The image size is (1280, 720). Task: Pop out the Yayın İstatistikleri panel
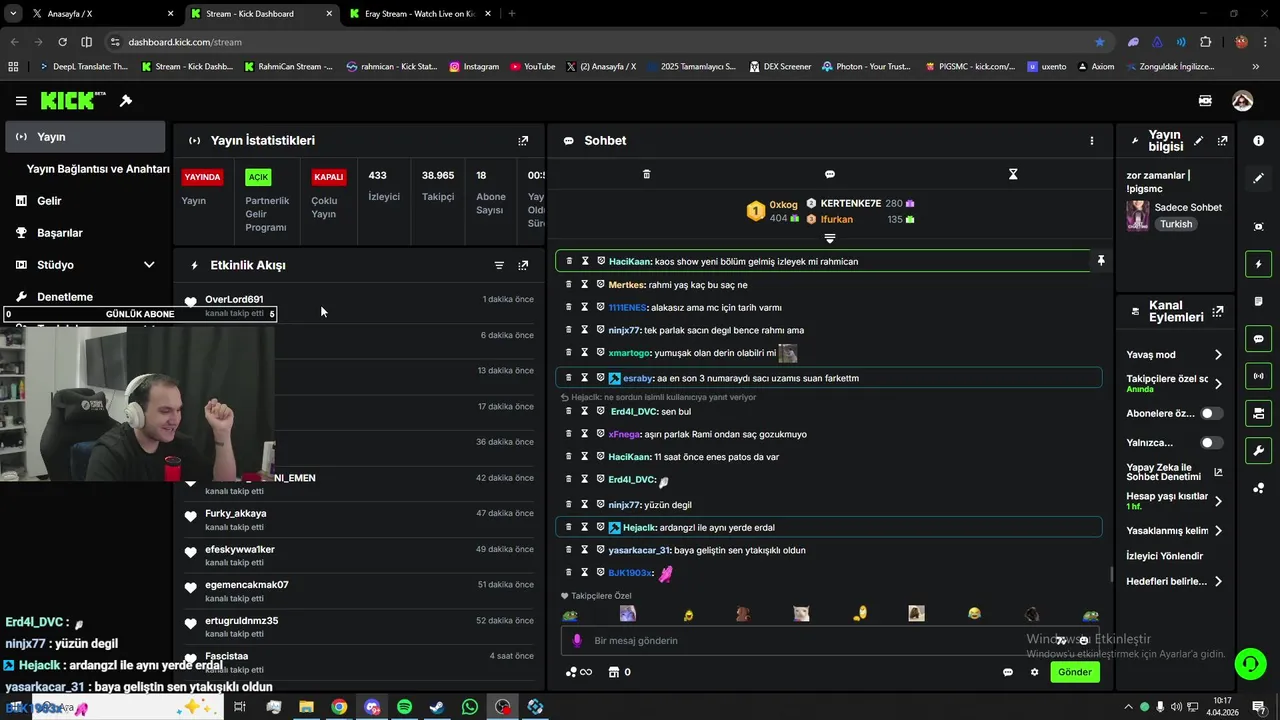click(523, 141)
